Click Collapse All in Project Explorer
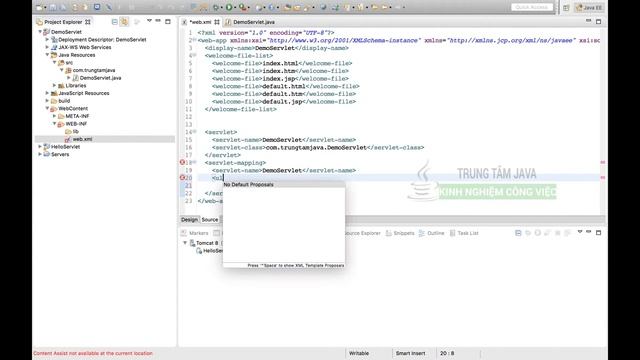 point(115,22)
